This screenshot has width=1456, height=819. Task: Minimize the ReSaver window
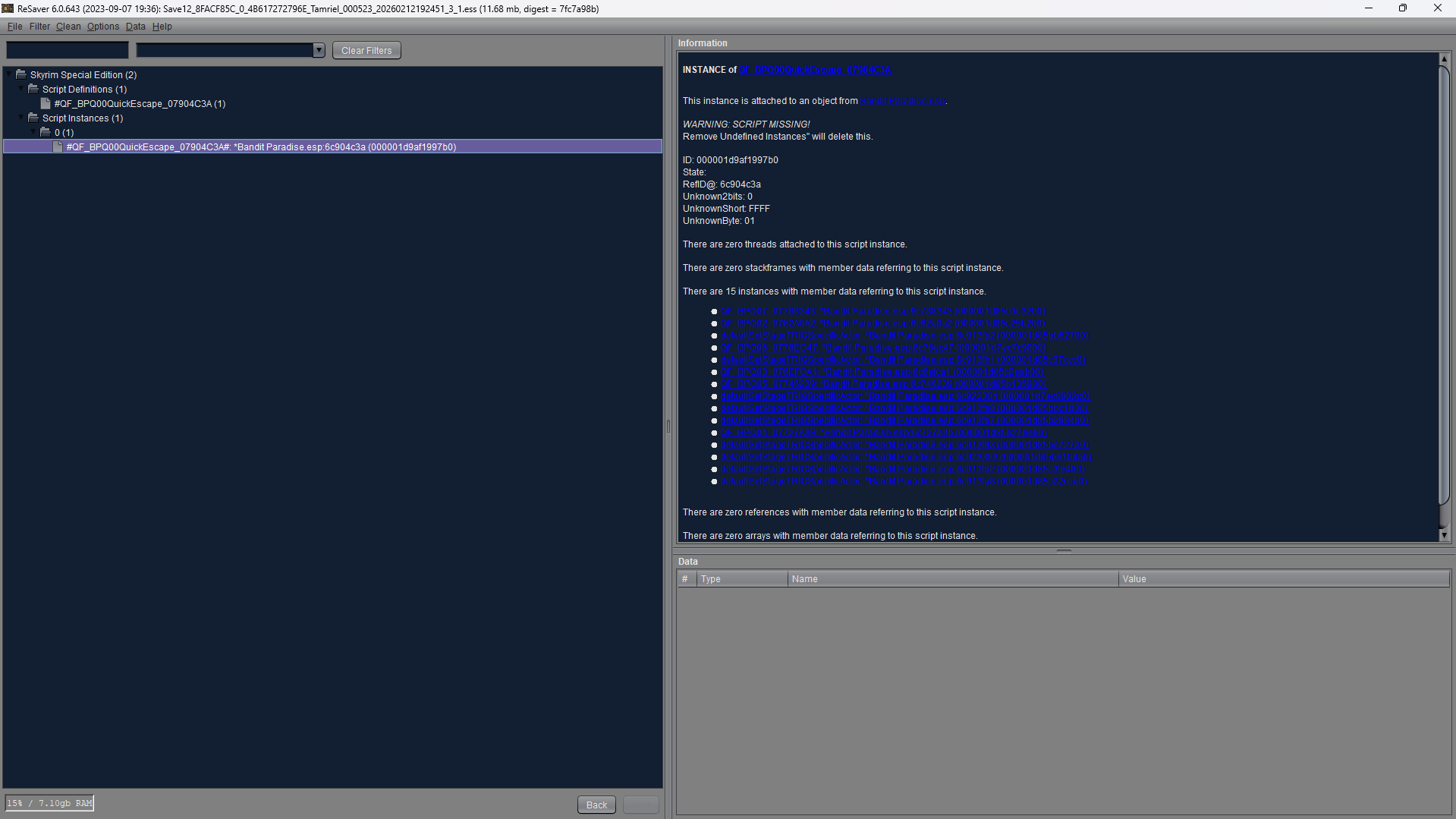[1369, 8]
